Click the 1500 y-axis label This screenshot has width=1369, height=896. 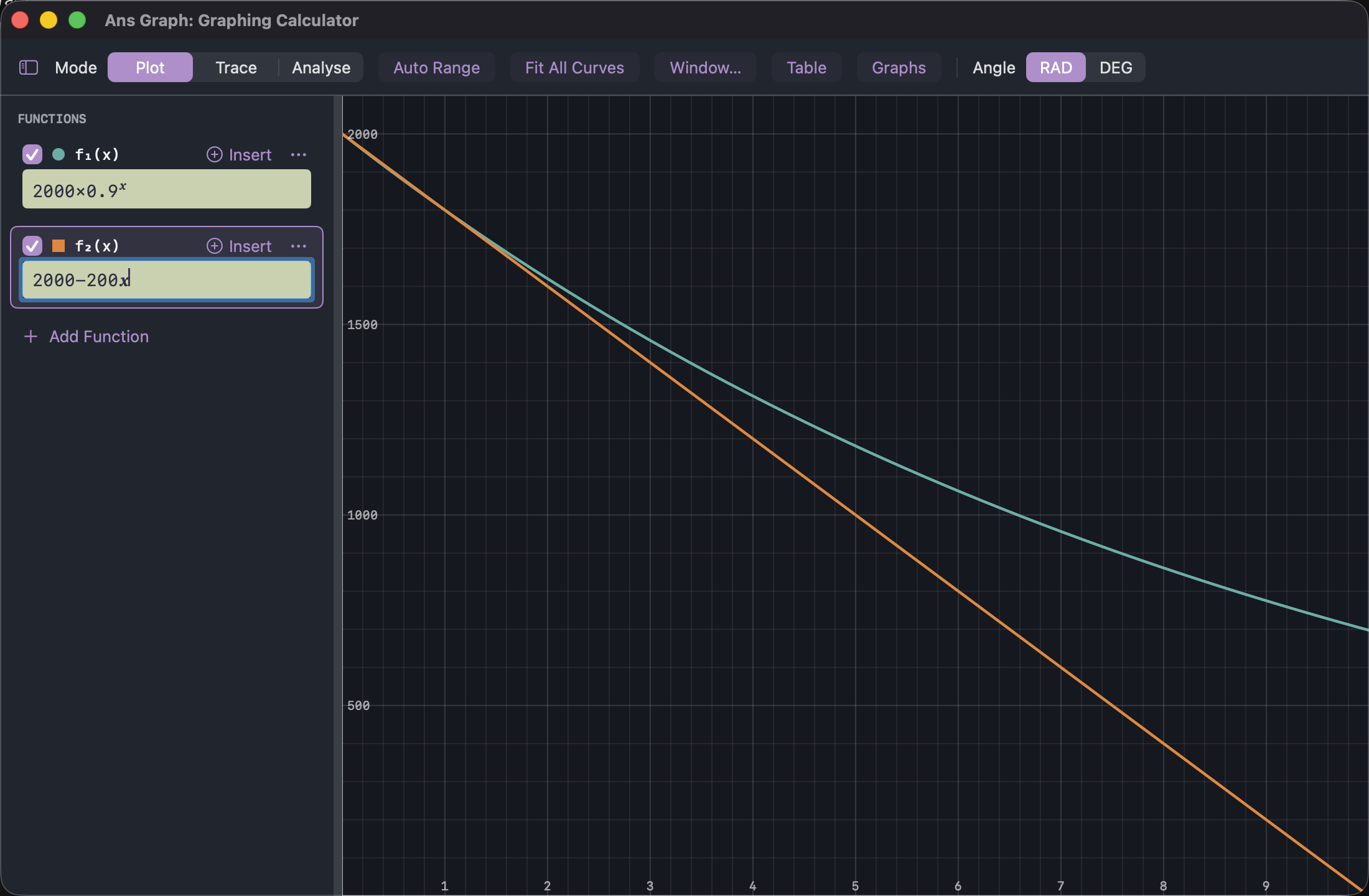pos(362,325)
